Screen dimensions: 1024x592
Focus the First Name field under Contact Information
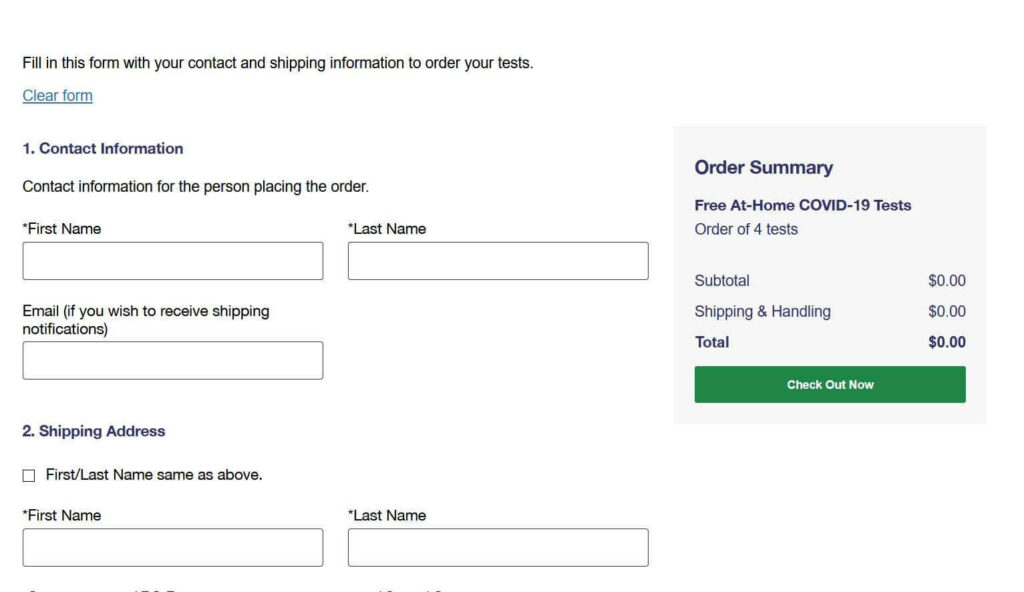click(173, 261)
